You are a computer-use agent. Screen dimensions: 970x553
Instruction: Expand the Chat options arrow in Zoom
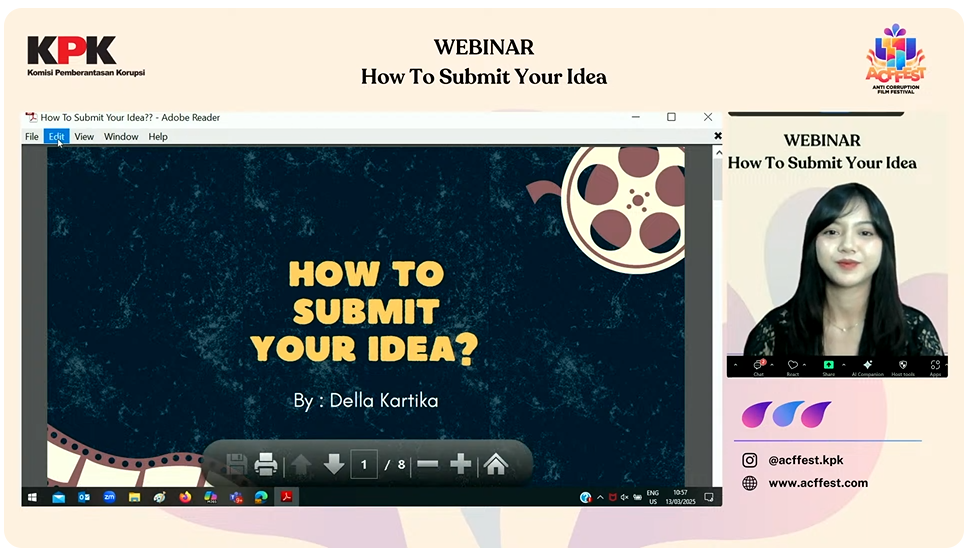coord(772,365)
